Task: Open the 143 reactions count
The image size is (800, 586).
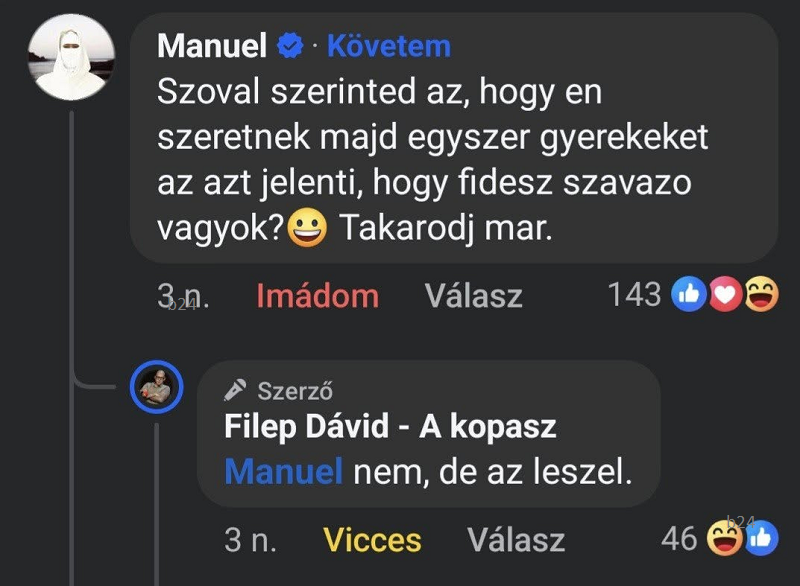Action: [634, 294]
